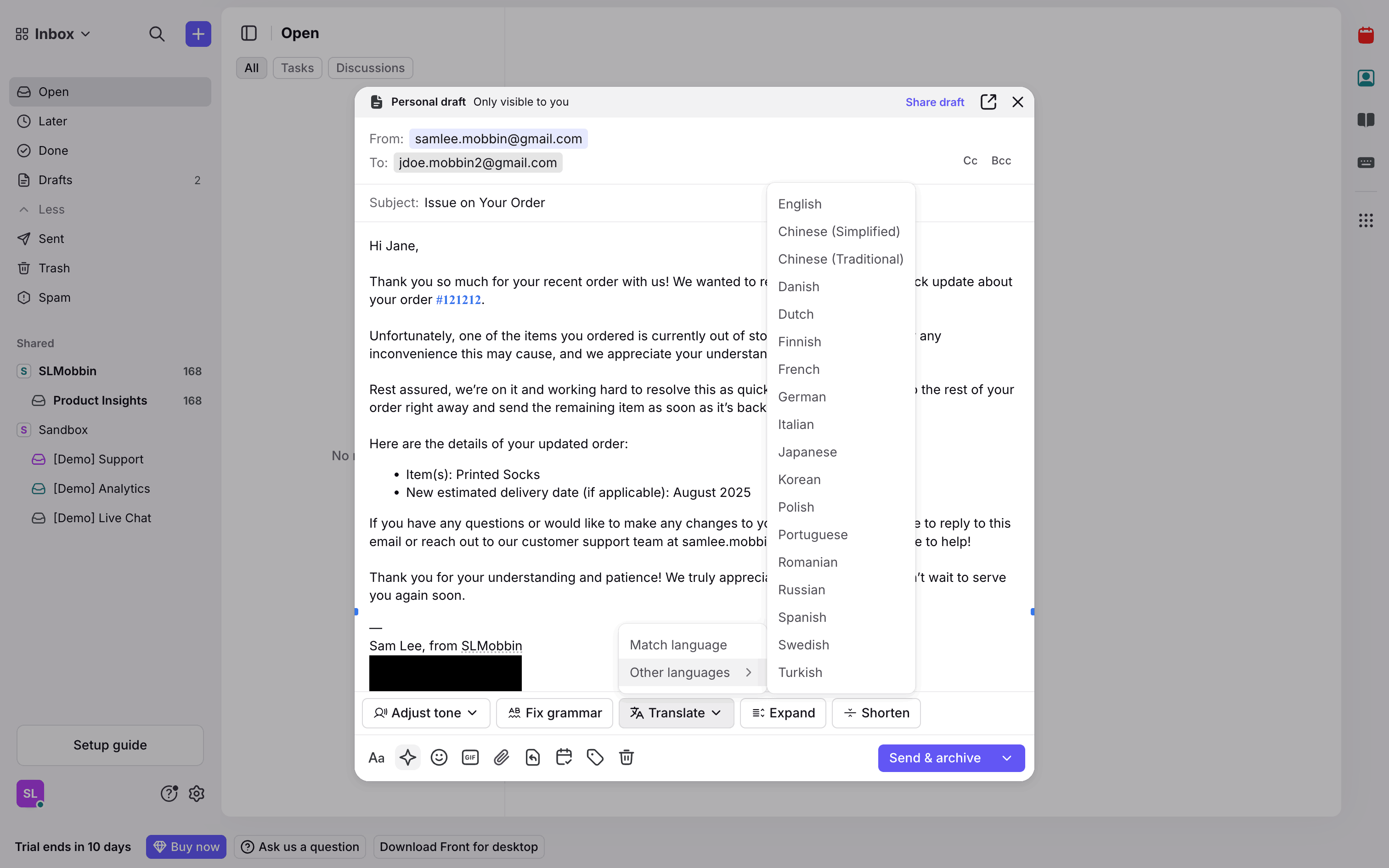Open the calendar icon in right sidebar
The image size is (1389, 868).
point(1366,36)
